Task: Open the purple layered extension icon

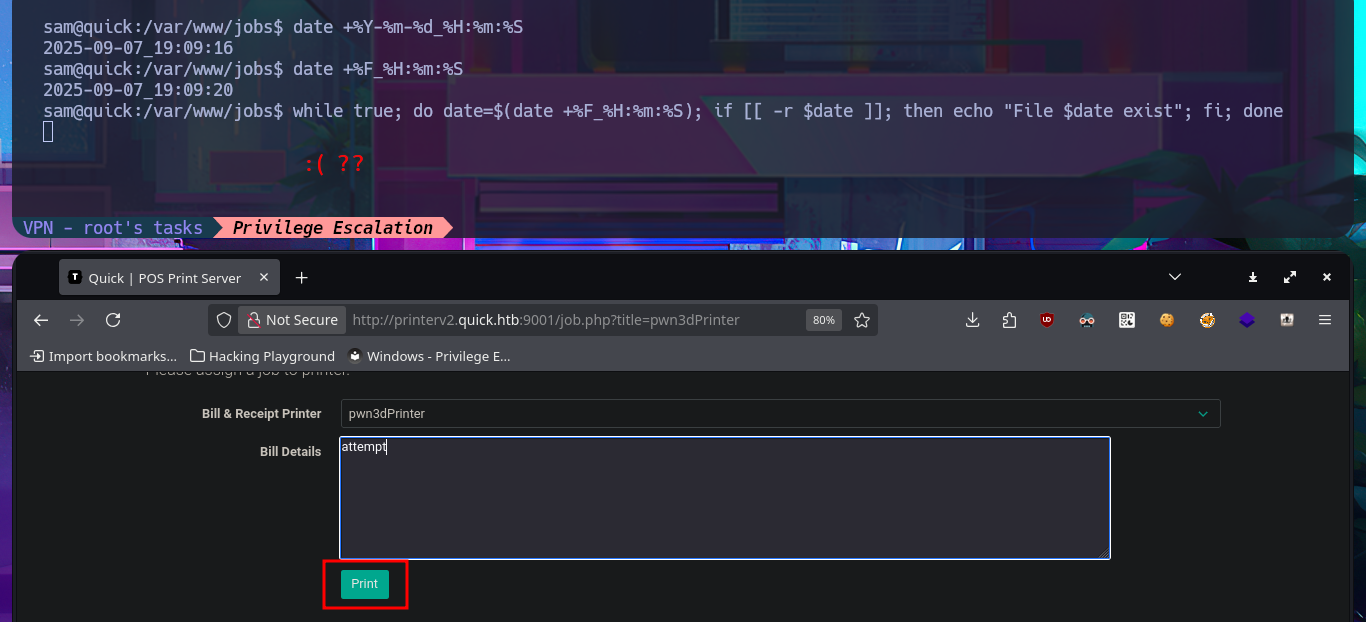Action: click(1247, 320)
